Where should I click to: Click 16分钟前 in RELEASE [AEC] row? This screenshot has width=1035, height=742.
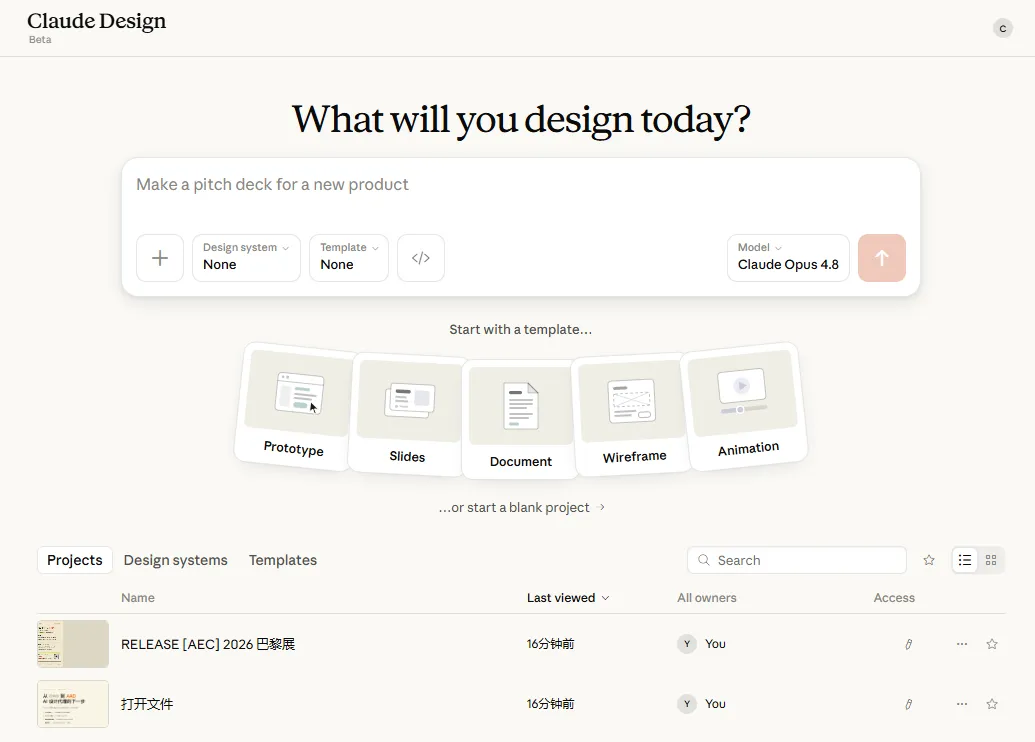pos(551,644)
